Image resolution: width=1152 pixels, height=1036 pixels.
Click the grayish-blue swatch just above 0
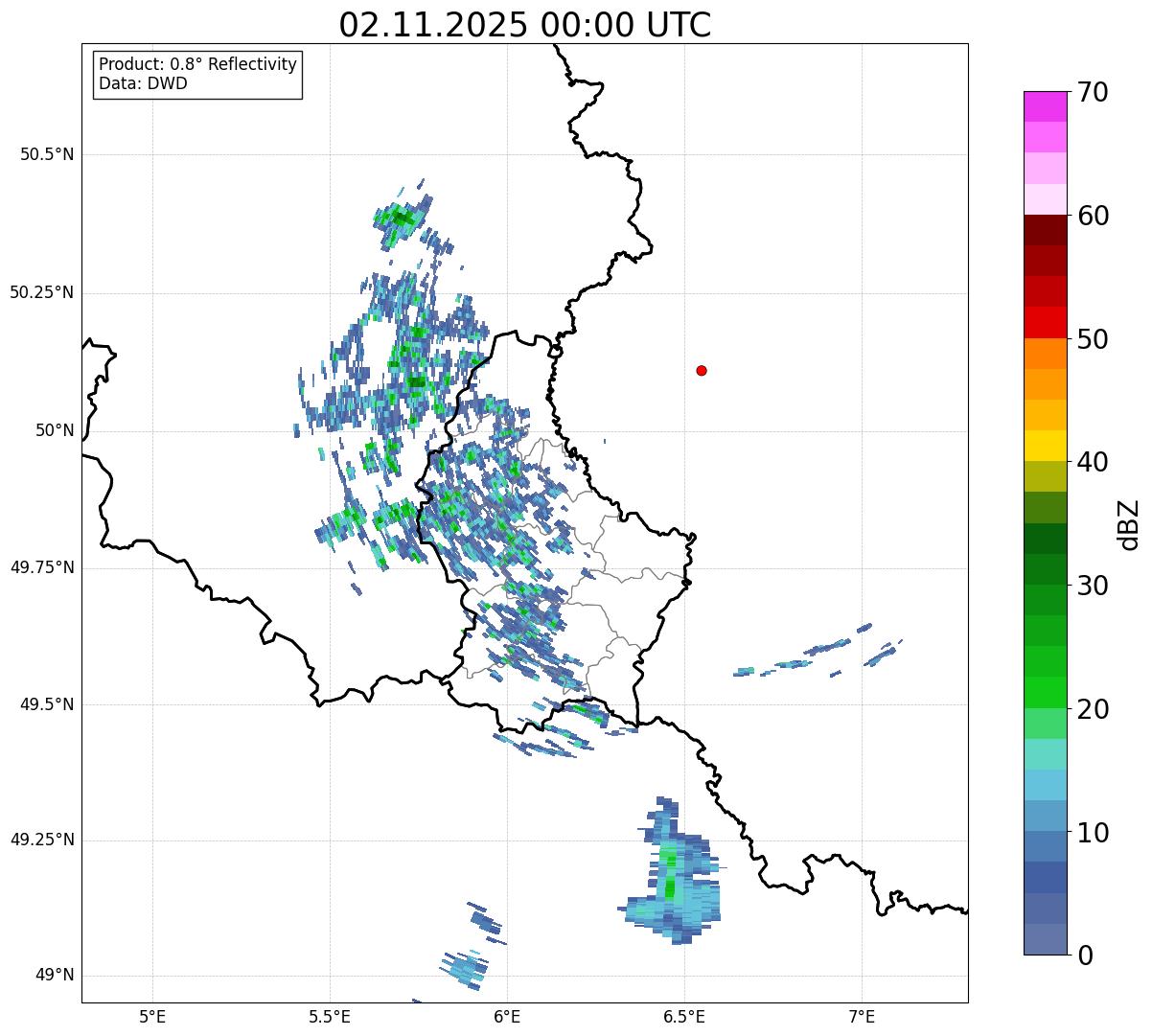1045,939
